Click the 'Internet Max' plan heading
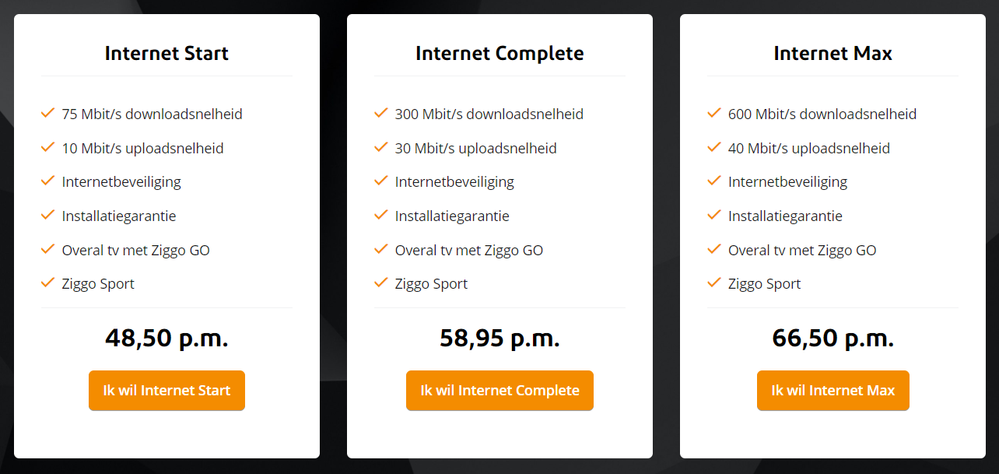The image size is (999, 474). click(x=832, y=53)
